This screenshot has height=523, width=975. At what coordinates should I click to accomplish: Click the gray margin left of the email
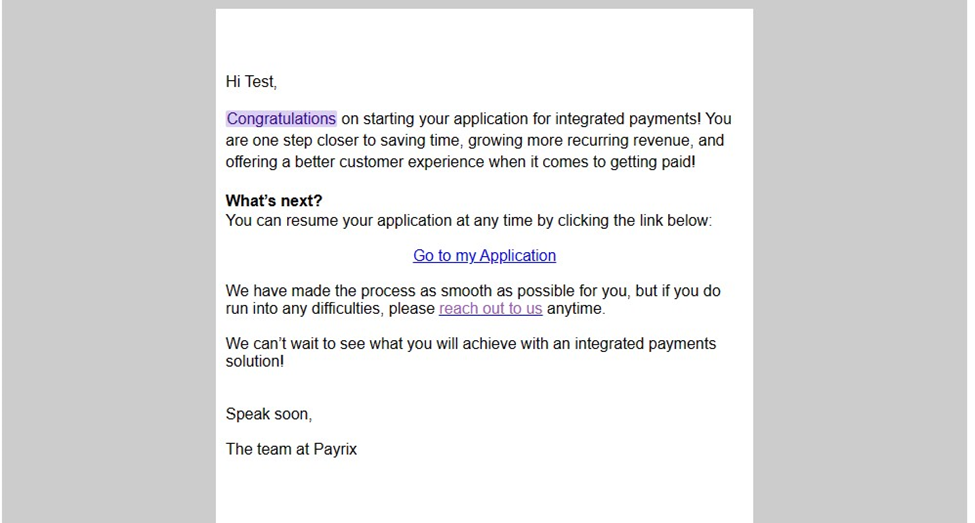click(109, 261)
